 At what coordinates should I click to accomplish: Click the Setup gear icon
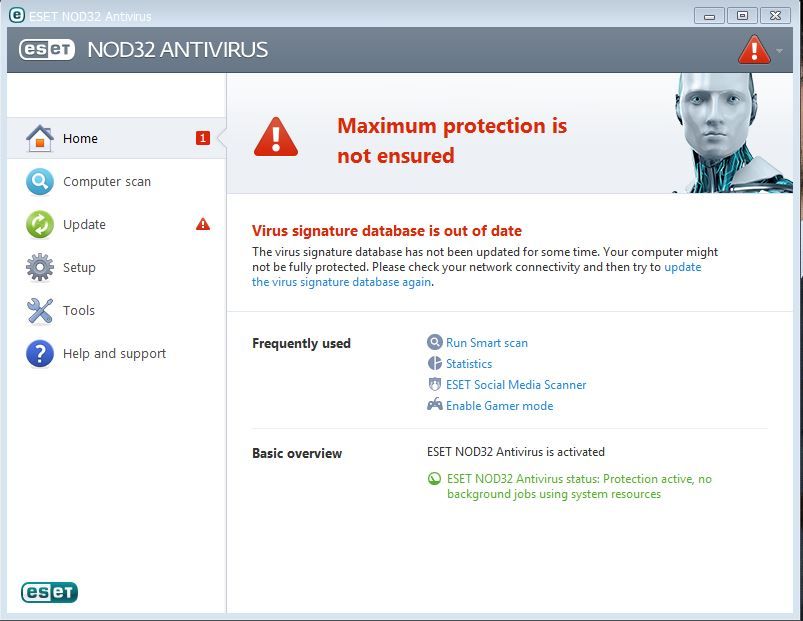coord(39,268)
